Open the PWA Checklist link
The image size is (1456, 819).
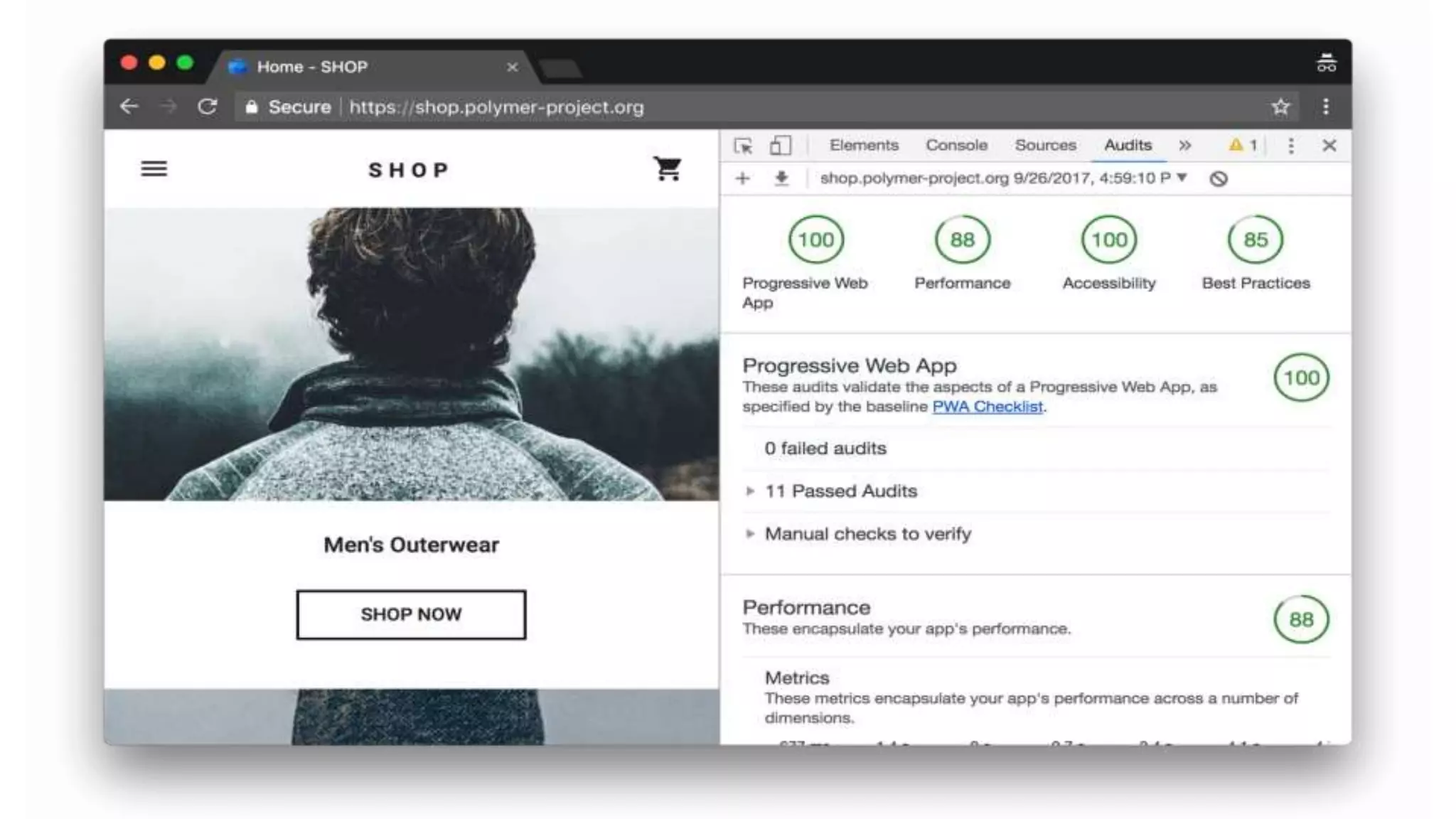click(x=987, y=407)
